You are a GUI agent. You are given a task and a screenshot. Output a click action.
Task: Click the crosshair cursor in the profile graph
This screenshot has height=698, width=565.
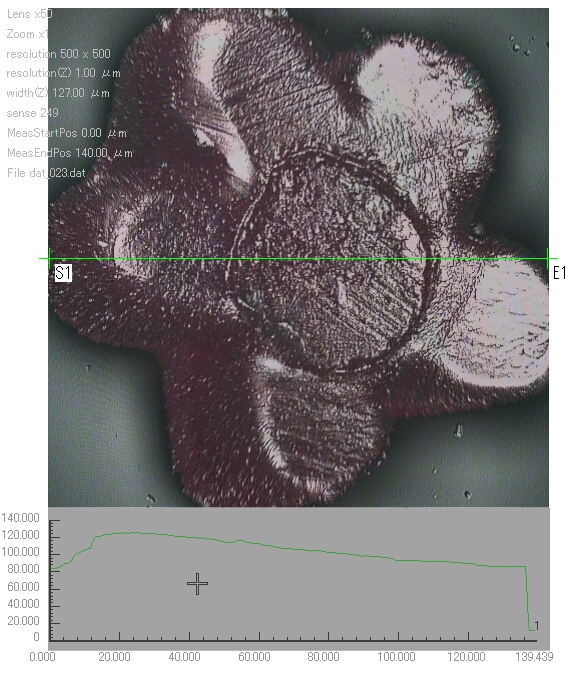tap(197, 584)
